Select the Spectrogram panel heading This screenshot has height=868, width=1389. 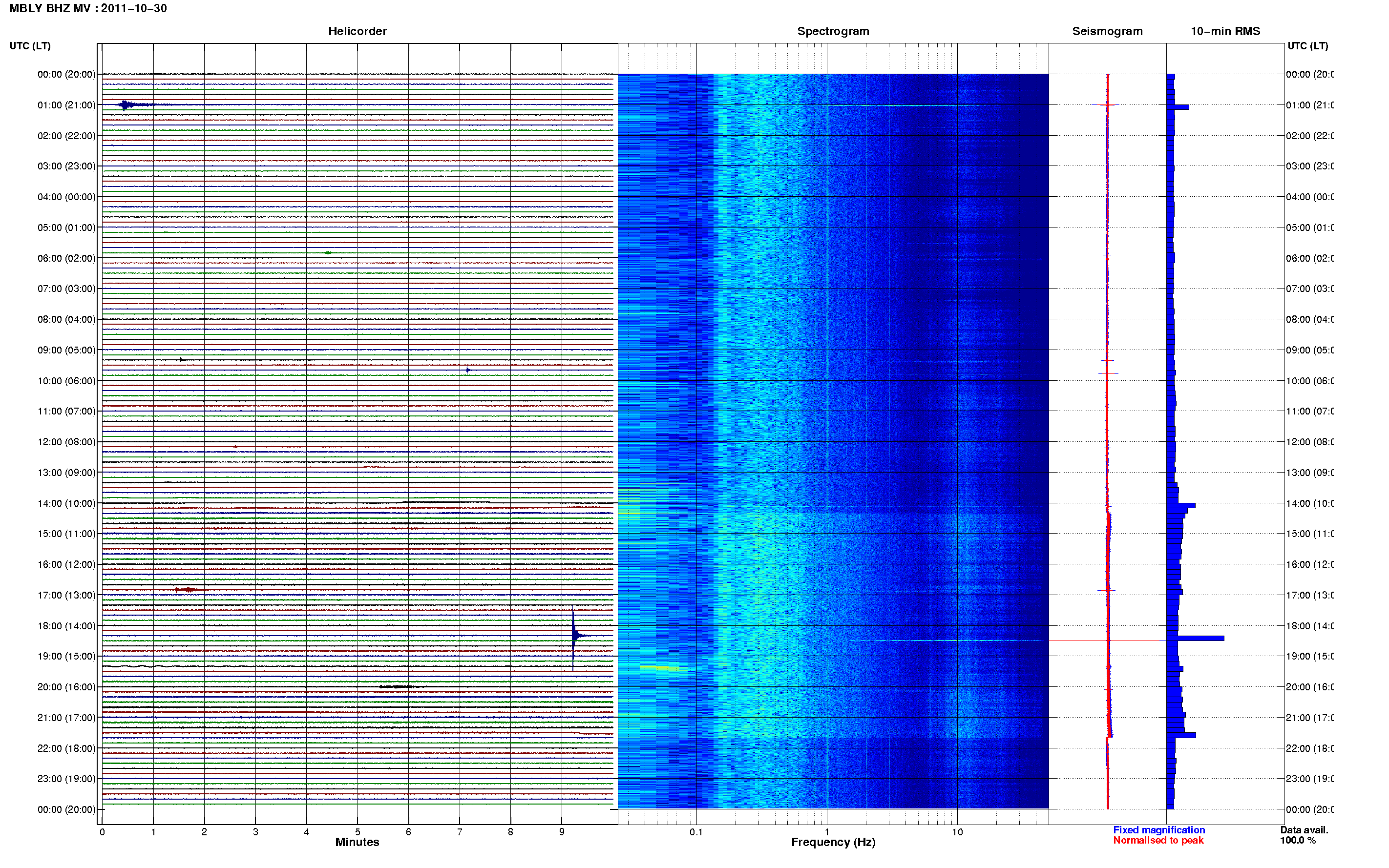pos(833,31)
